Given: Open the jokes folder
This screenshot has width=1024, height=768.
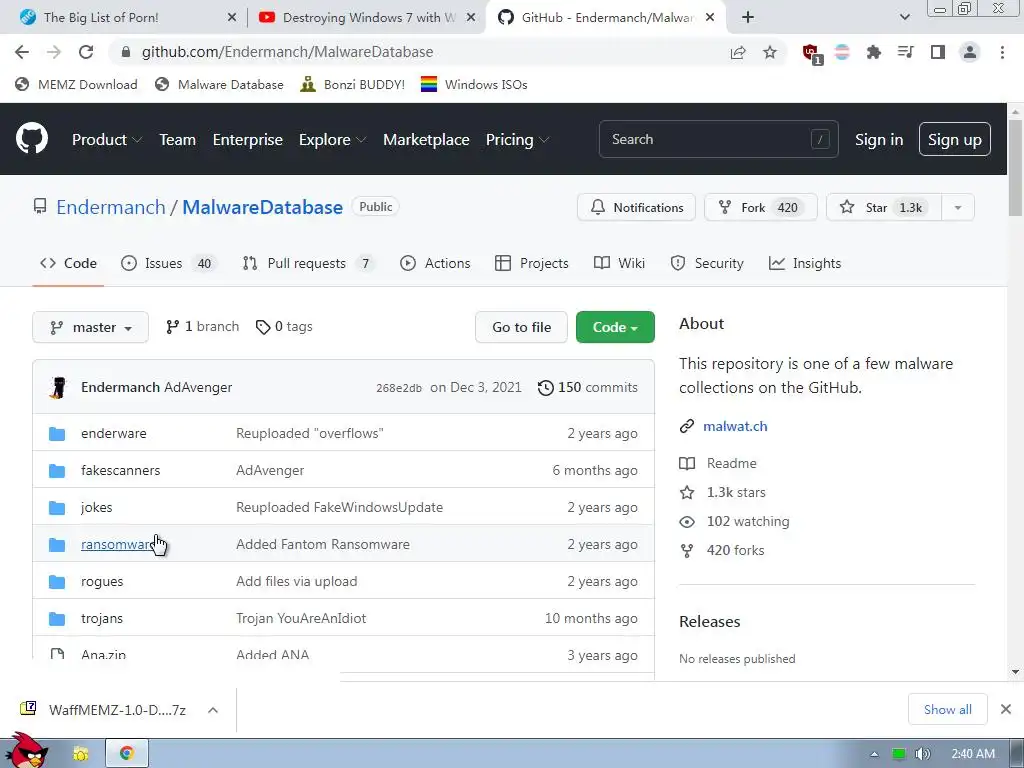Looking at the screenshot, I should 97,507.
